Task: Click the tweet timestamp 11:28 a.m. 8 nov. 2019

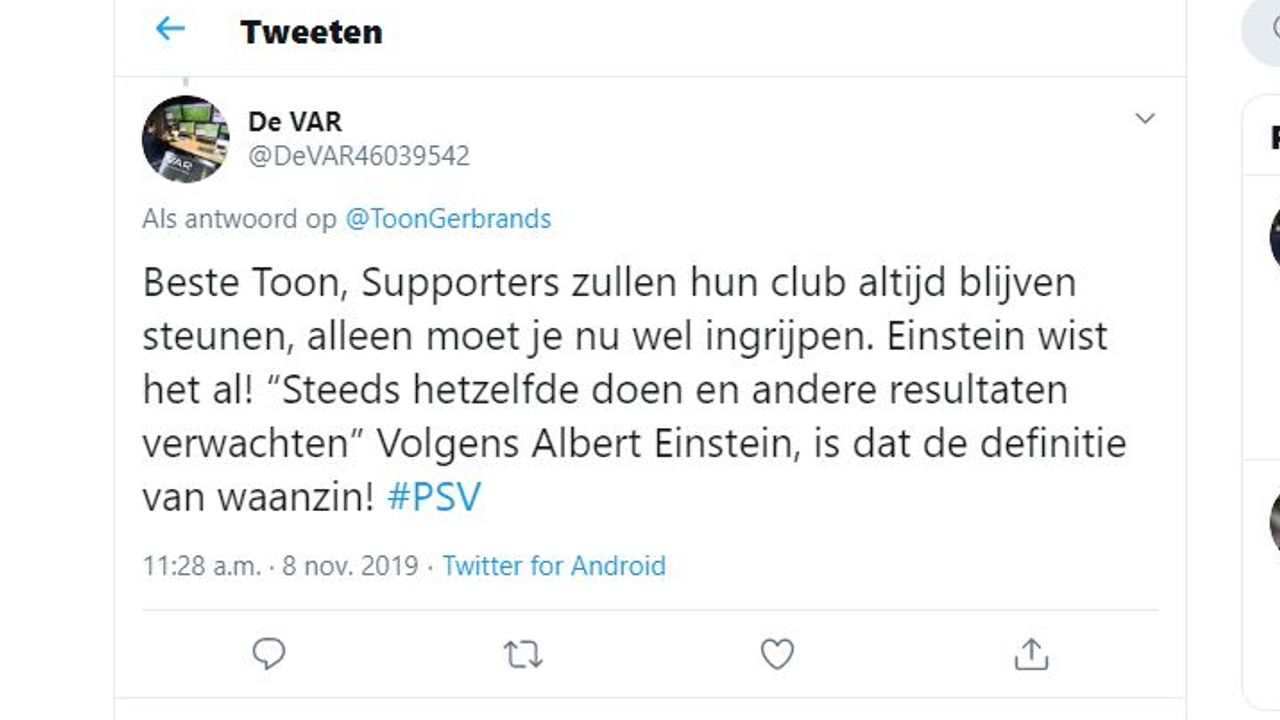Action: (x=280, y=566)
